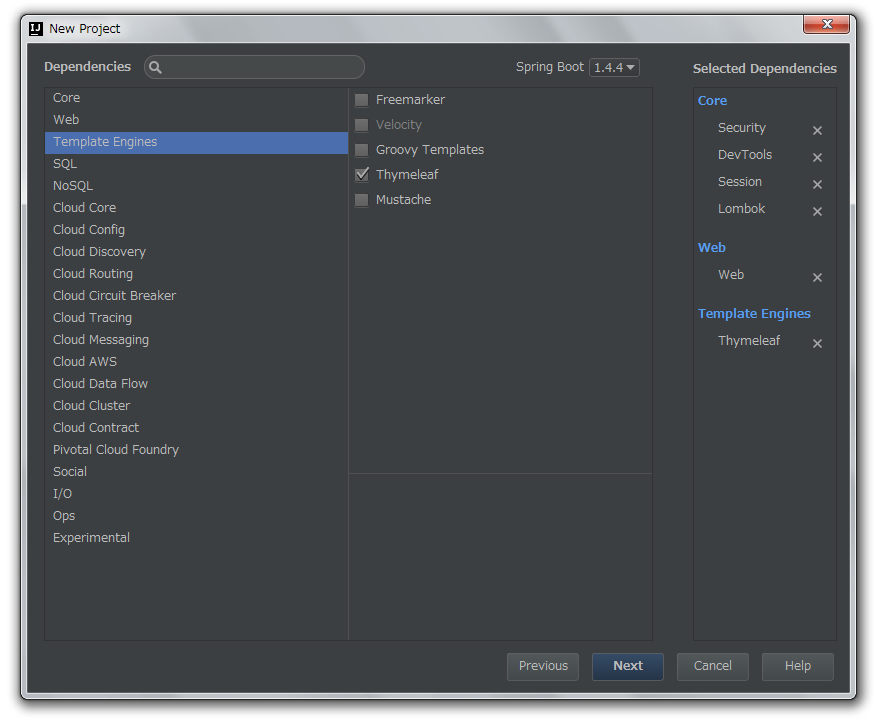The height and width of the screenshot is (720, 877).
Task: Uncheck the Thymeleaf checkbox
Action: (362, 175)
